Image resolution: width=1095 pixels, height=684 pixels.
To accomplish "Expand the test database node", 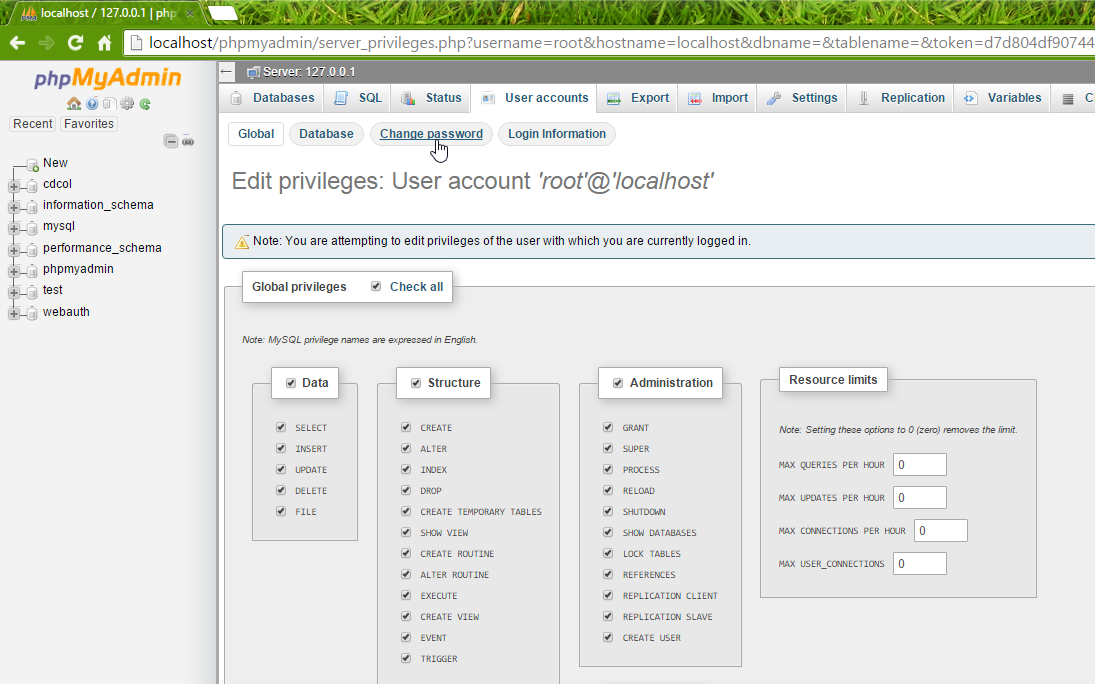I will point(13,292).
